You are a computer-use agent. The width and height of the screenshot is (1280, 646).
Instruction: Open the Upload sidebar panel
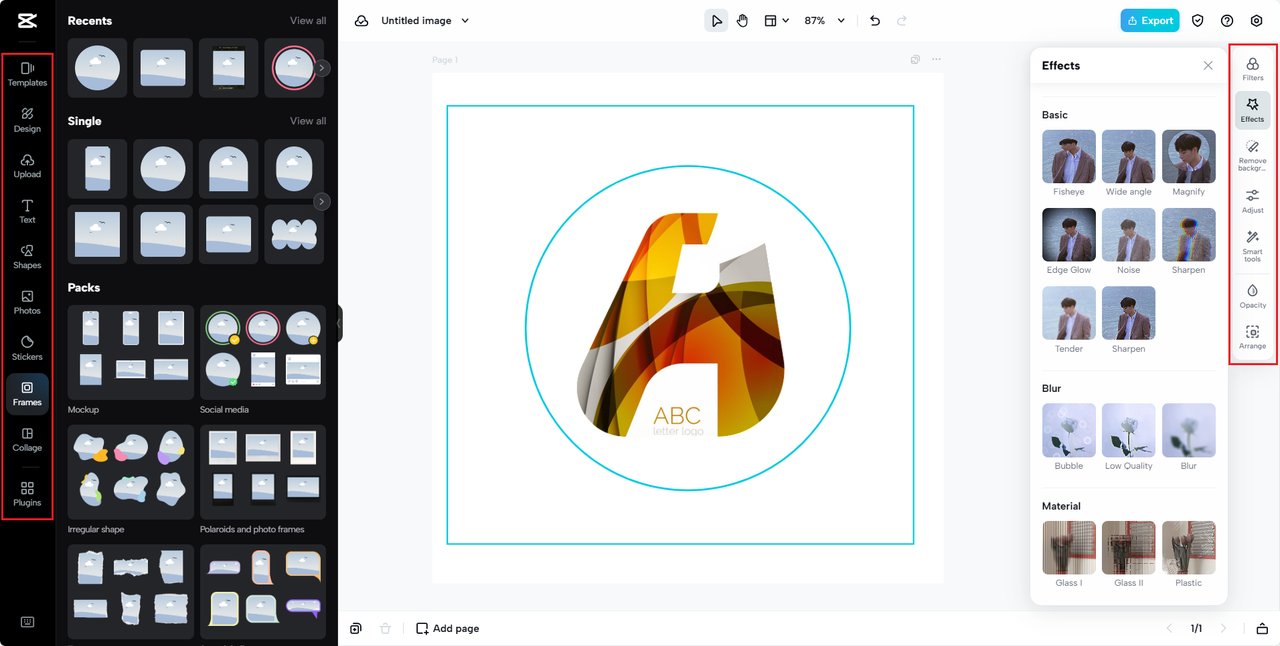pos(27,166)
